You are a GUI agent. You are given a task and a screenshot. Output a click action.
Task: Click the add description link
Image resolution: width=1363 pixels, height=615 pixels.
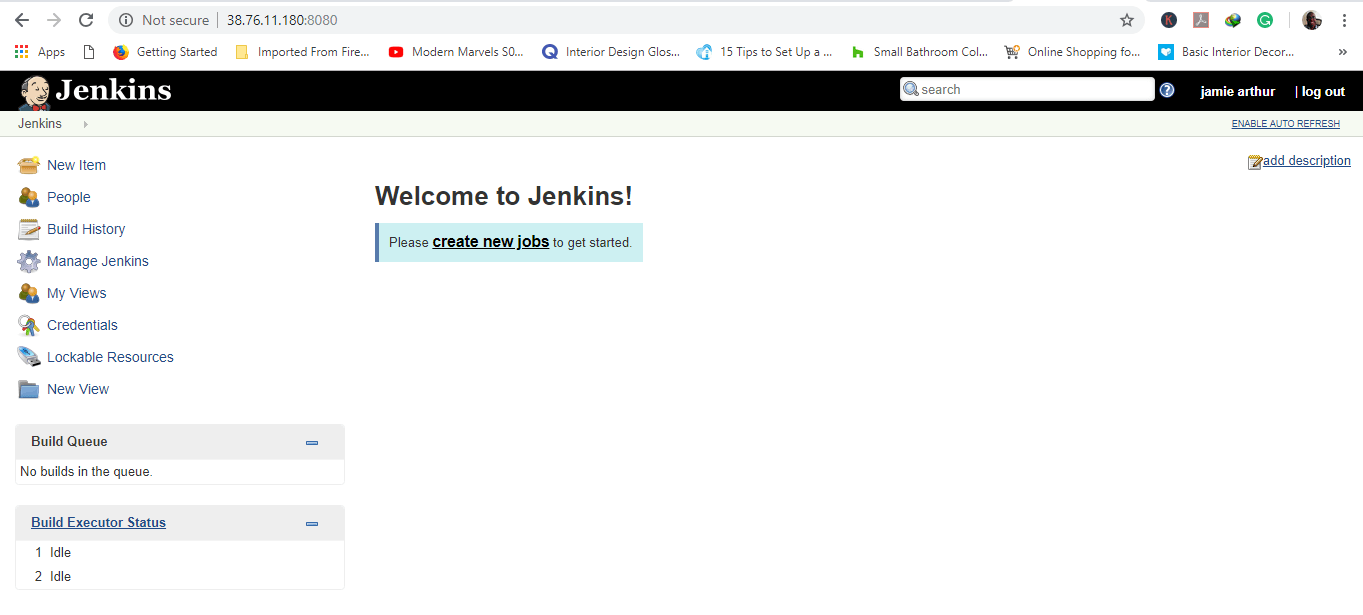[1307, 161]
